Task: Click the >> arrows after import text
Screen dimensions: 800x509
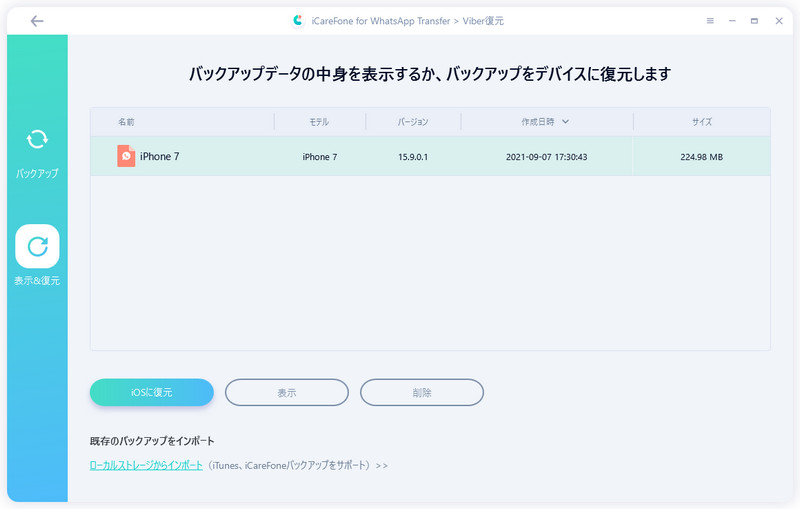Action: pyautogui.click(x=382, y=466)
